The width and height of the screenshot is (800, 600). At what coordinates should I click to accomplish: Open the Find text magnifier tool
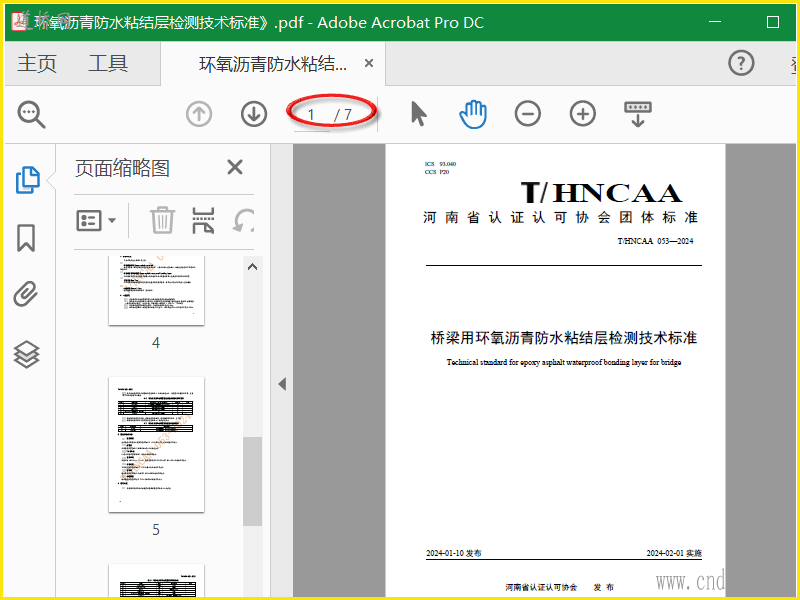[x=32, y=114]
